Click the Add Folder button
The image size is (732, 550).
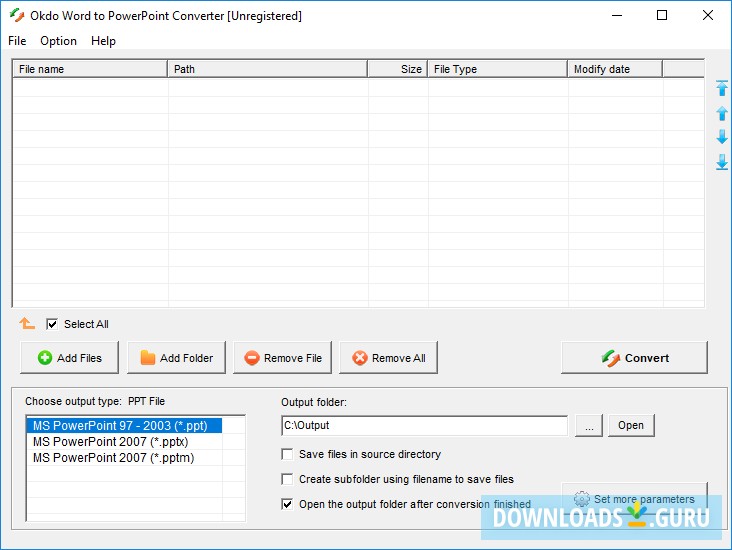[x=176, y=358]
